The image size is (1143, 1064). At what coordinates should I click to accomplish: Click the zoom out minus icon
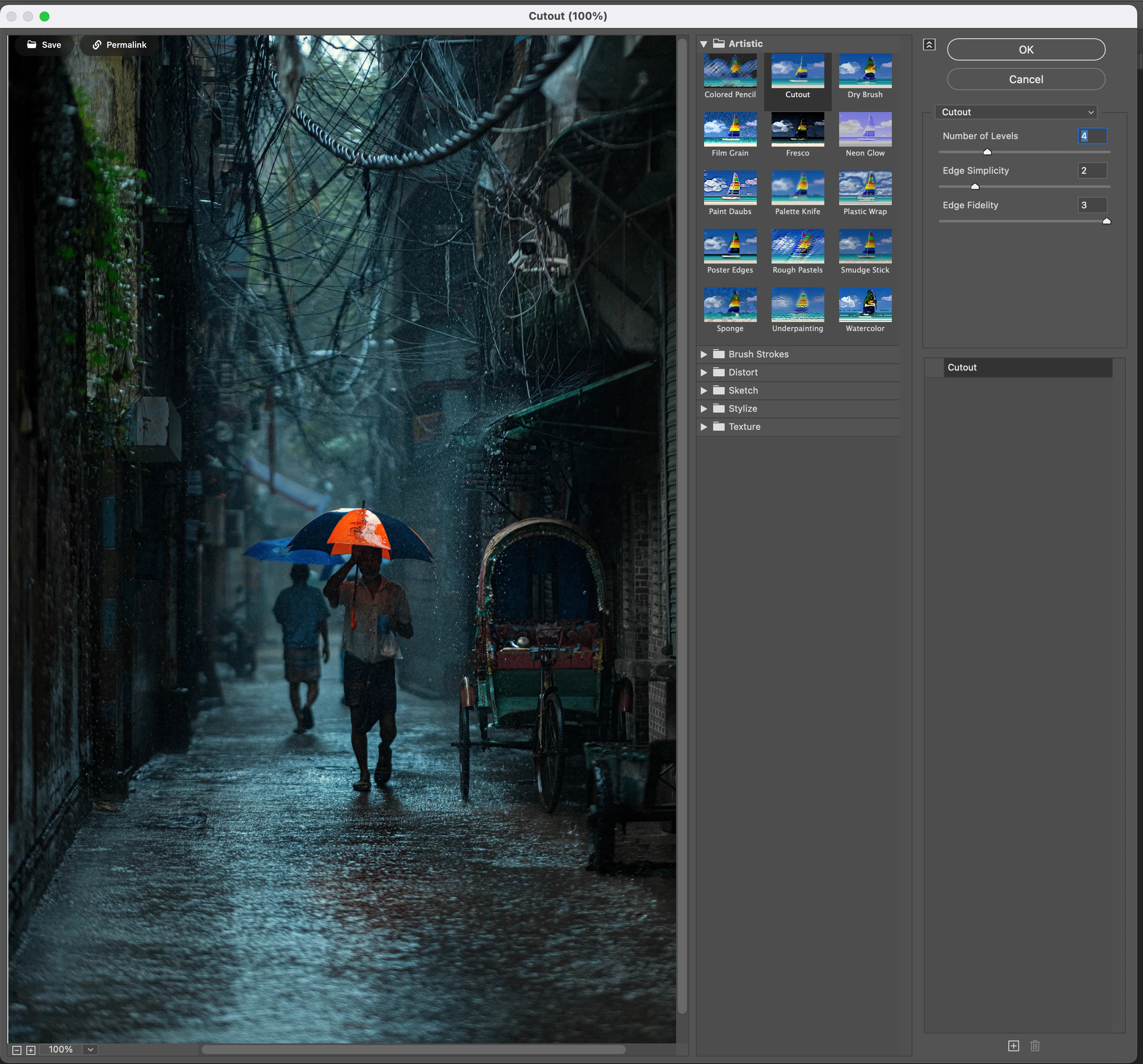point(16,1050)
